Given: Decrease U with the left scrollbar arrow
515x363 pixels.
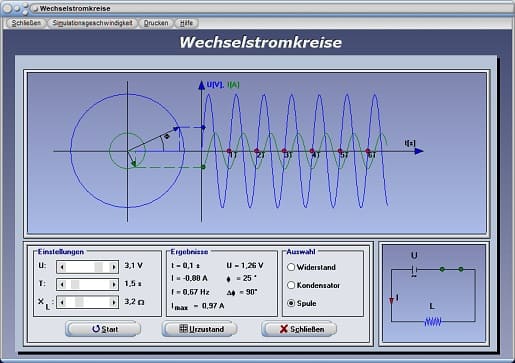Looking at the screenshot, I should point(62,267).
